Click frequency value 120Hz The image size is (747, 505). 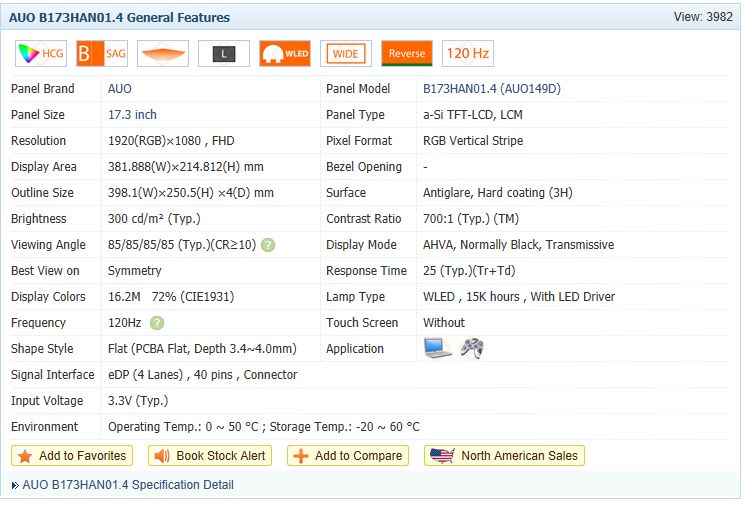click(x=125, y=323)
